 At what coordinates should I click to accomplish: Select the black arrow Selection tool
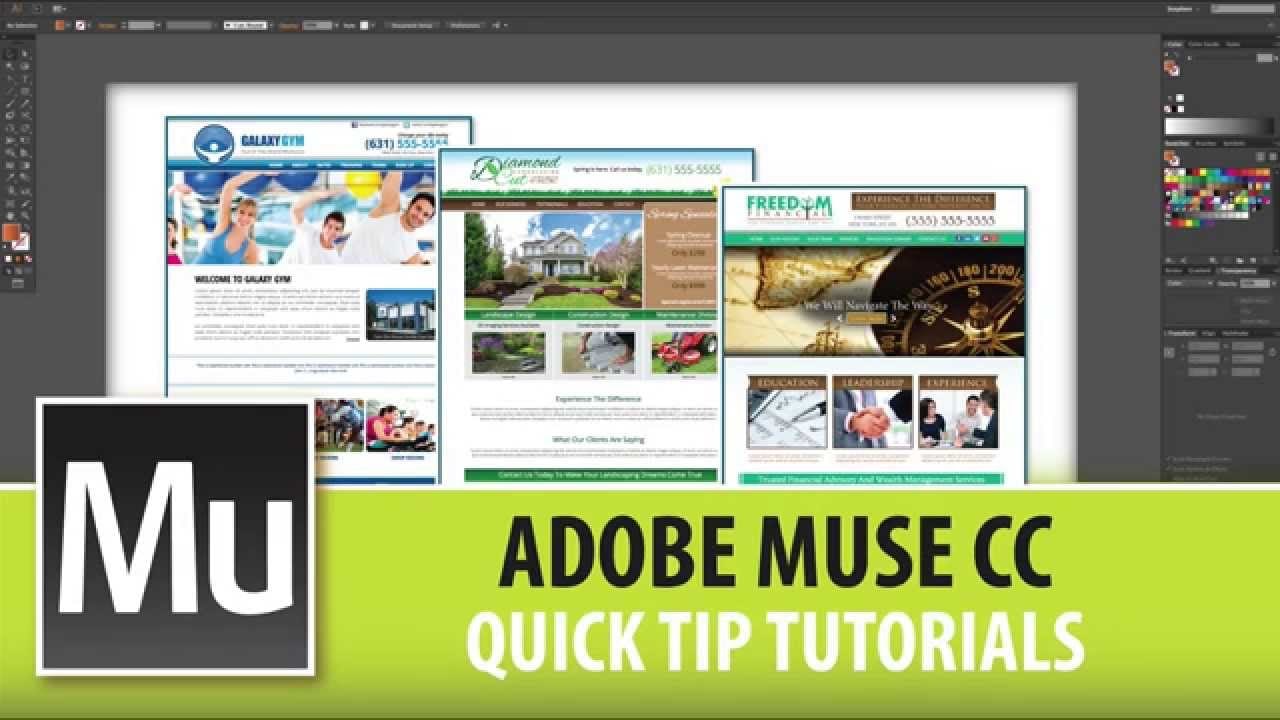[x=9, y=53]
